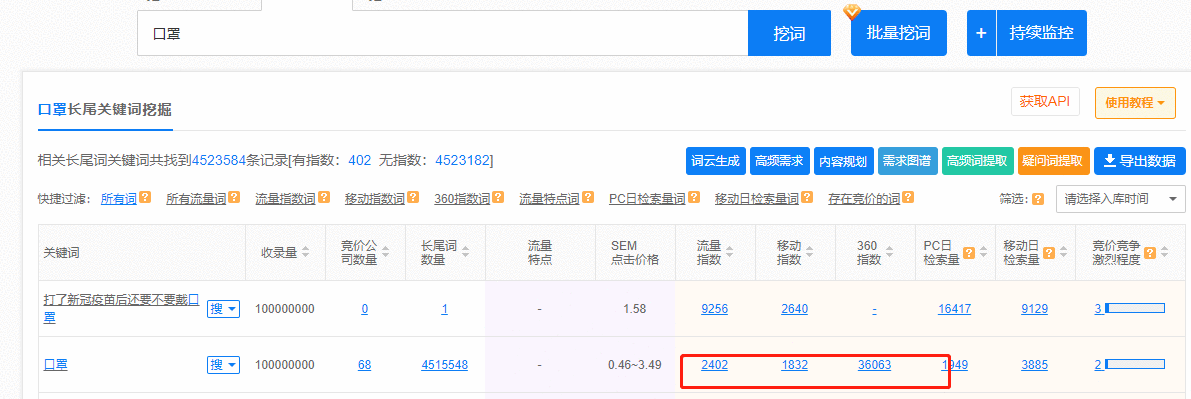Open 搜 dropdown for 口罩 row

coord(223,365)
